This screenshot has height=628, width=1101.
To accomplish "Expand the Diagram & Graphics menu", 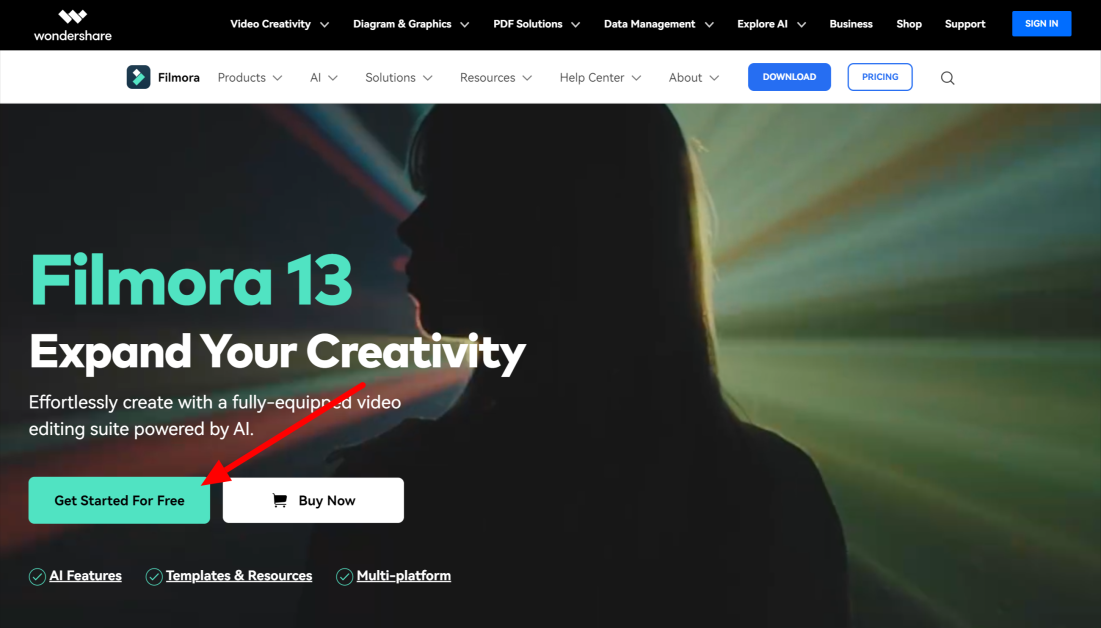I will 410,24.
